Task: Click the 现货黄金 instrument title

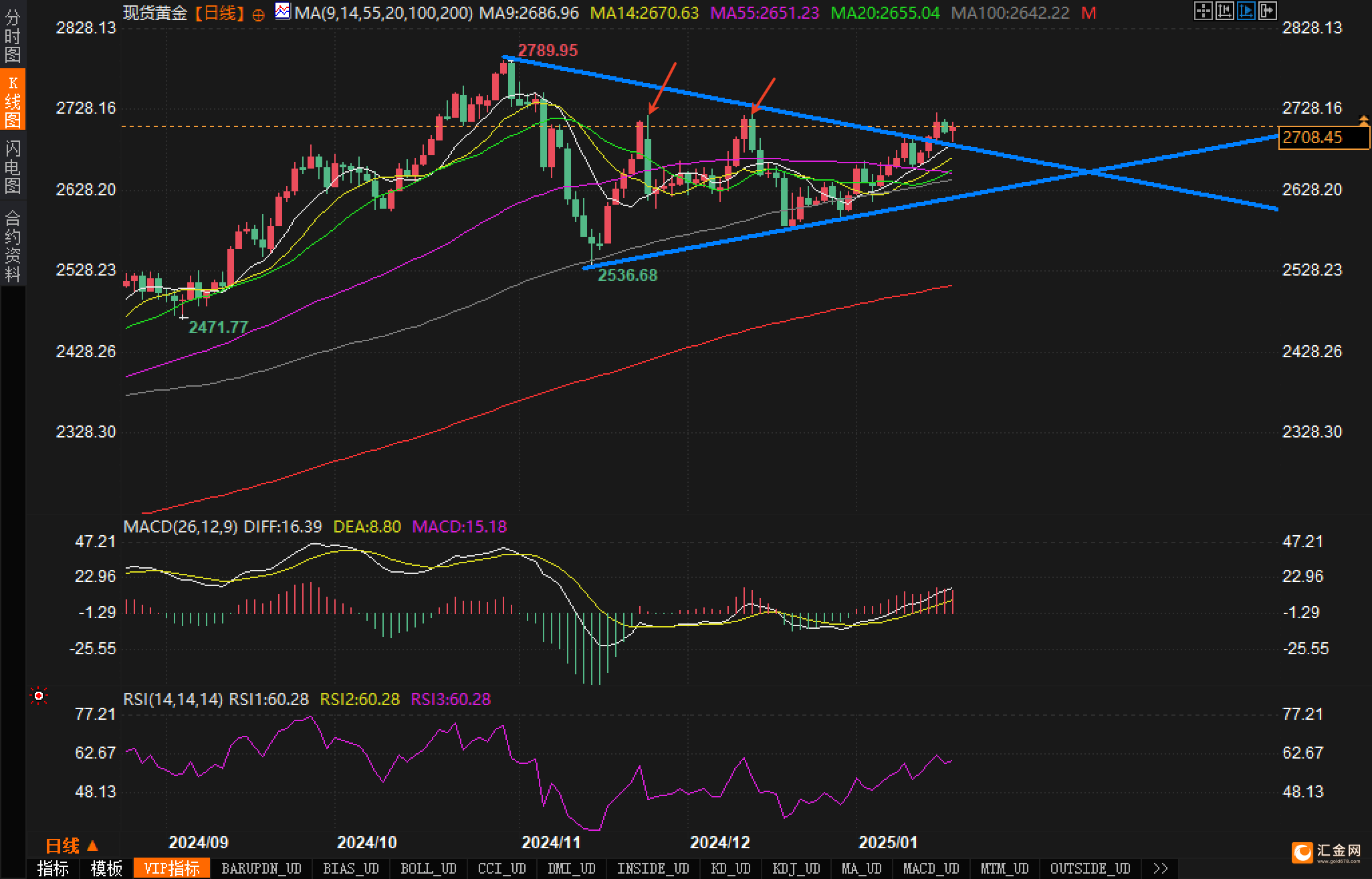Action: point(155,13)
